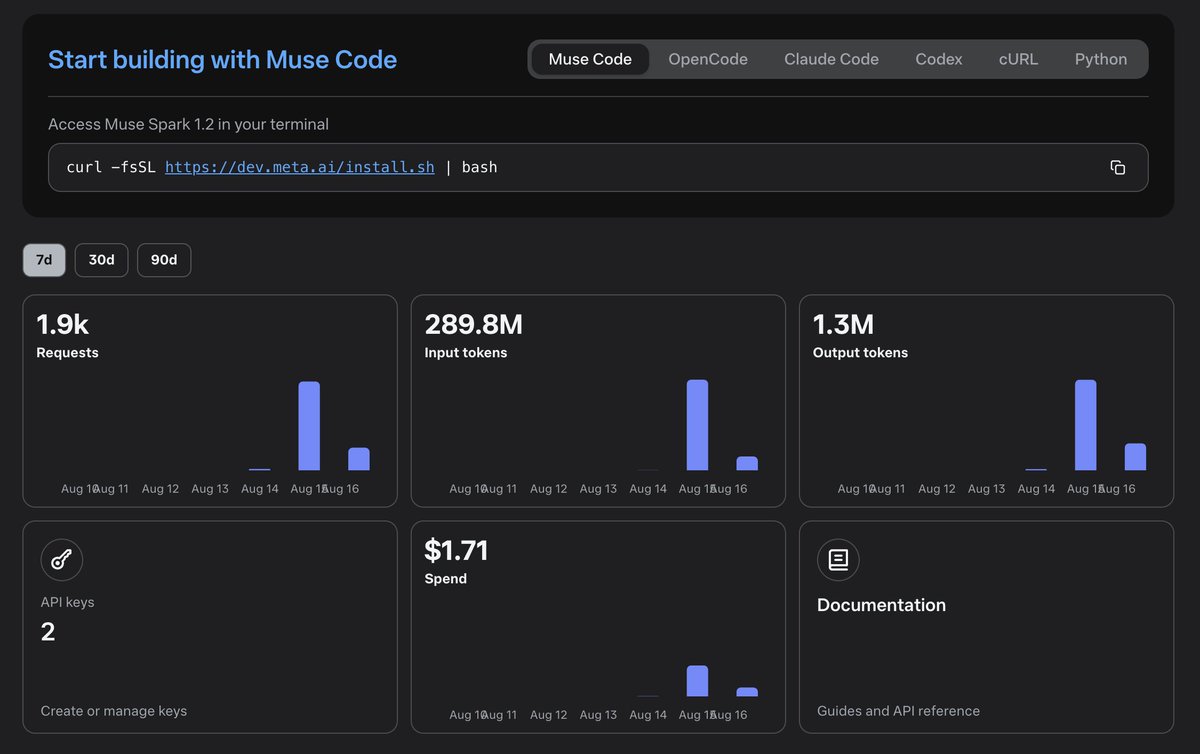Click the Aug 15 bar in Output tokens chart
Screen dimensions: 1200x754
(x=1085, y=425)
